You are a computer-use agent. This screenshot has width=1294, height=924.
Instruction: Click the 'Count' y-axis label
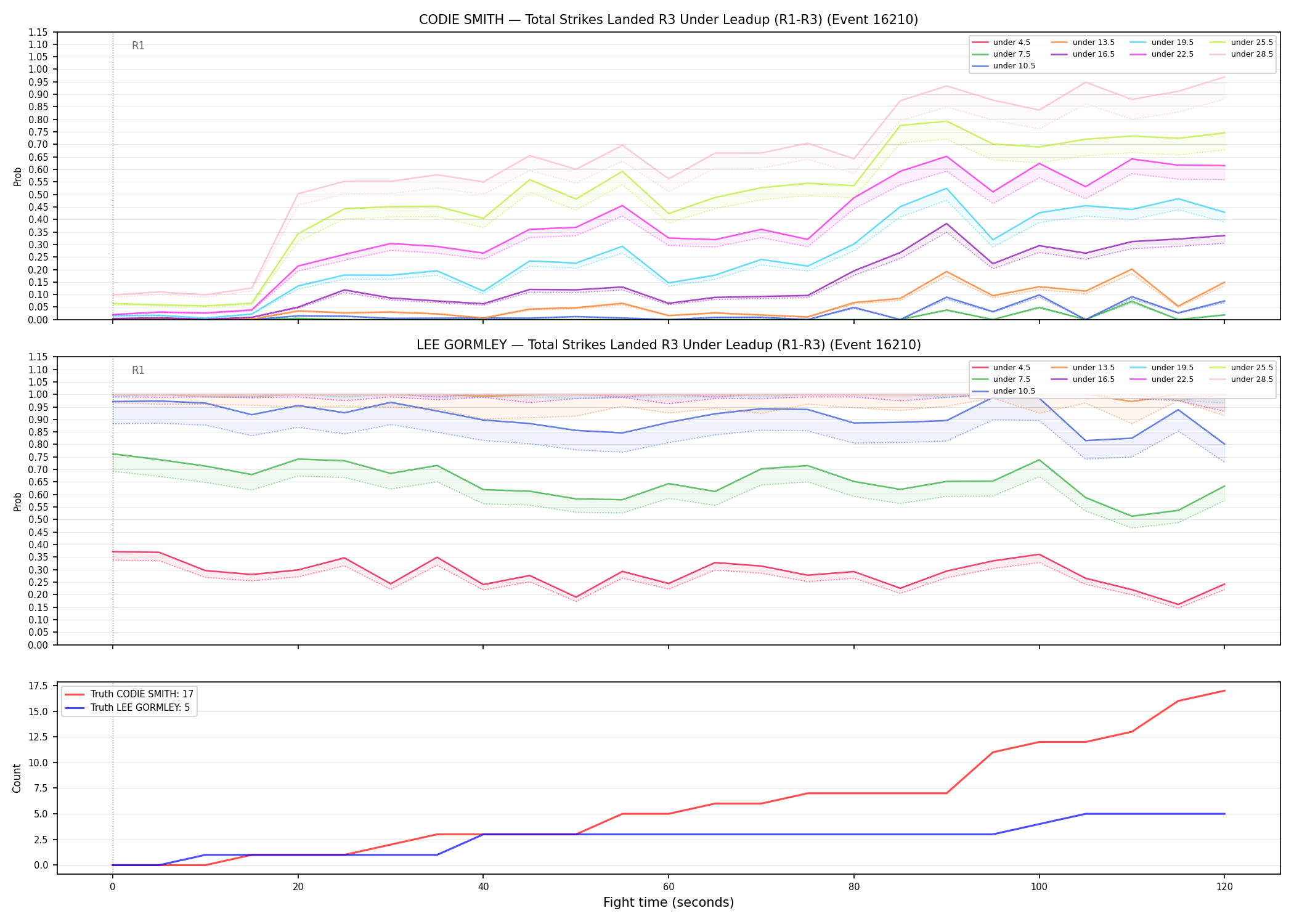point(17,778)
